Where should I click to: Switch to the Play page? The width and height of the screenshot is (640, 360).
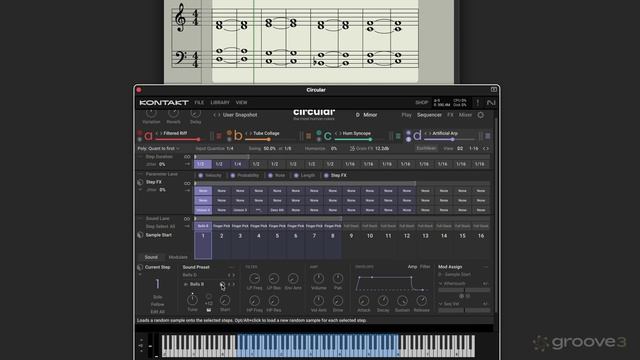pyautogui.click(x=407, y=115)
